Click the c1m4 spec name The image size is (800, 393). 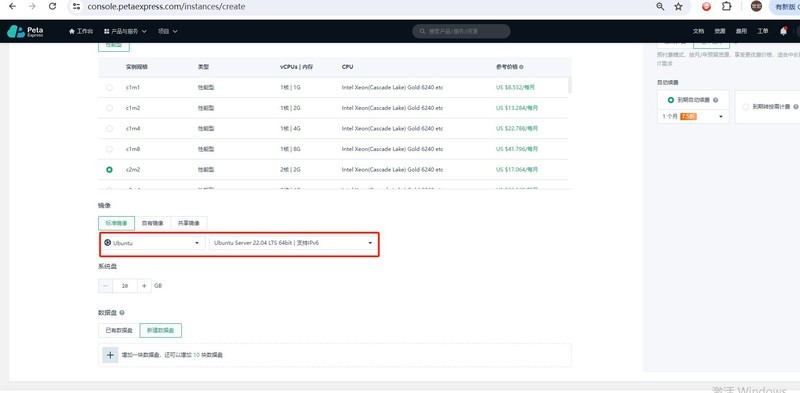coord(133,129)
